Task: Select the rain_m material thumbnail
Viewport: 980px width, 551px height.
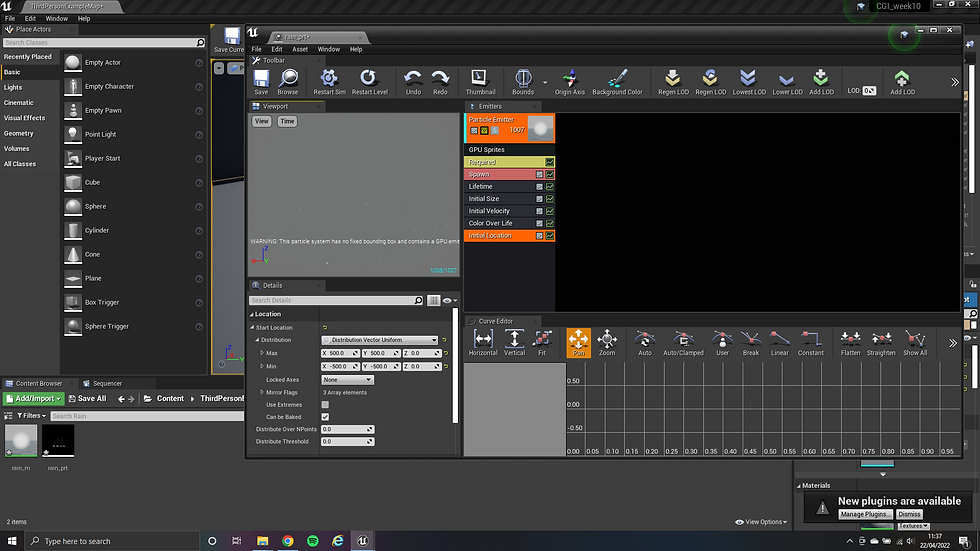Action: click(x=21, y=440)
